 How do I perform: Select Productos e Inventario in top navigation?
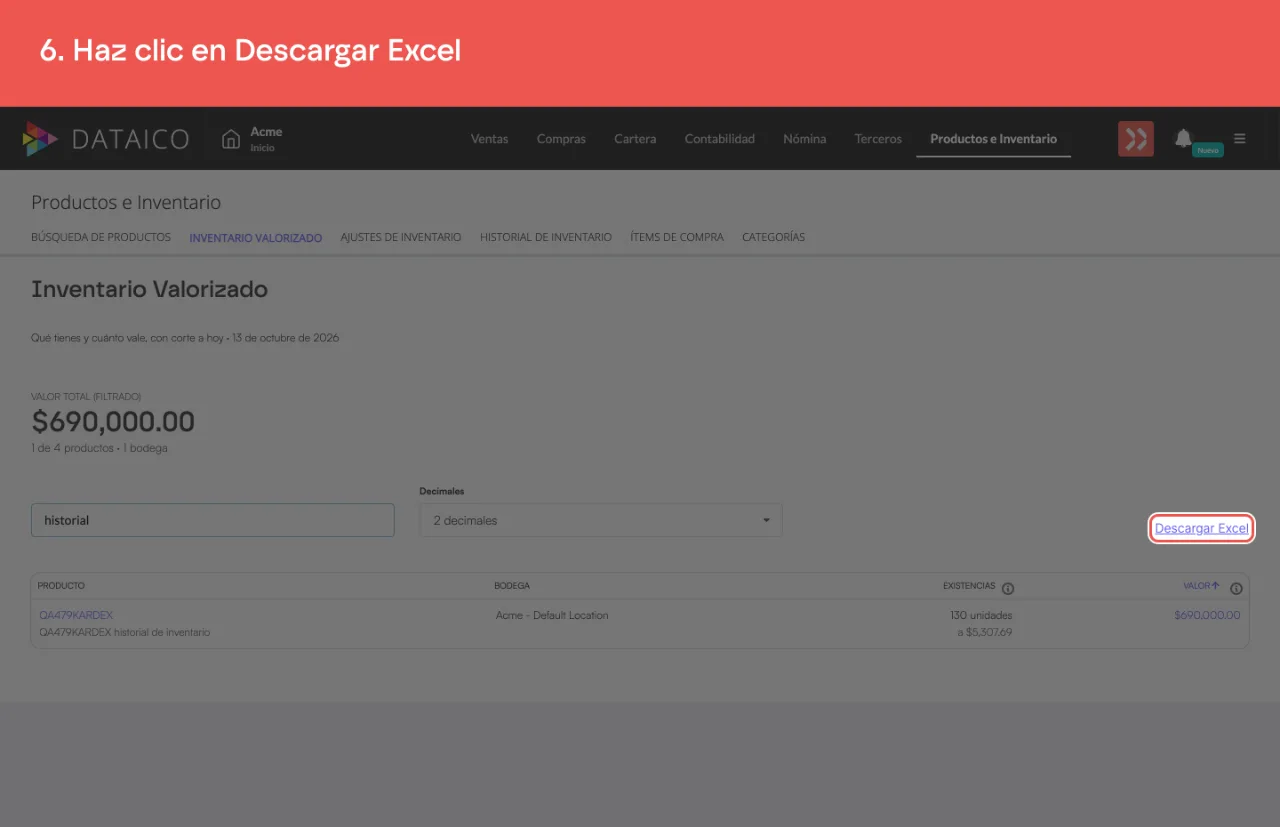click(x=993, y=139)
